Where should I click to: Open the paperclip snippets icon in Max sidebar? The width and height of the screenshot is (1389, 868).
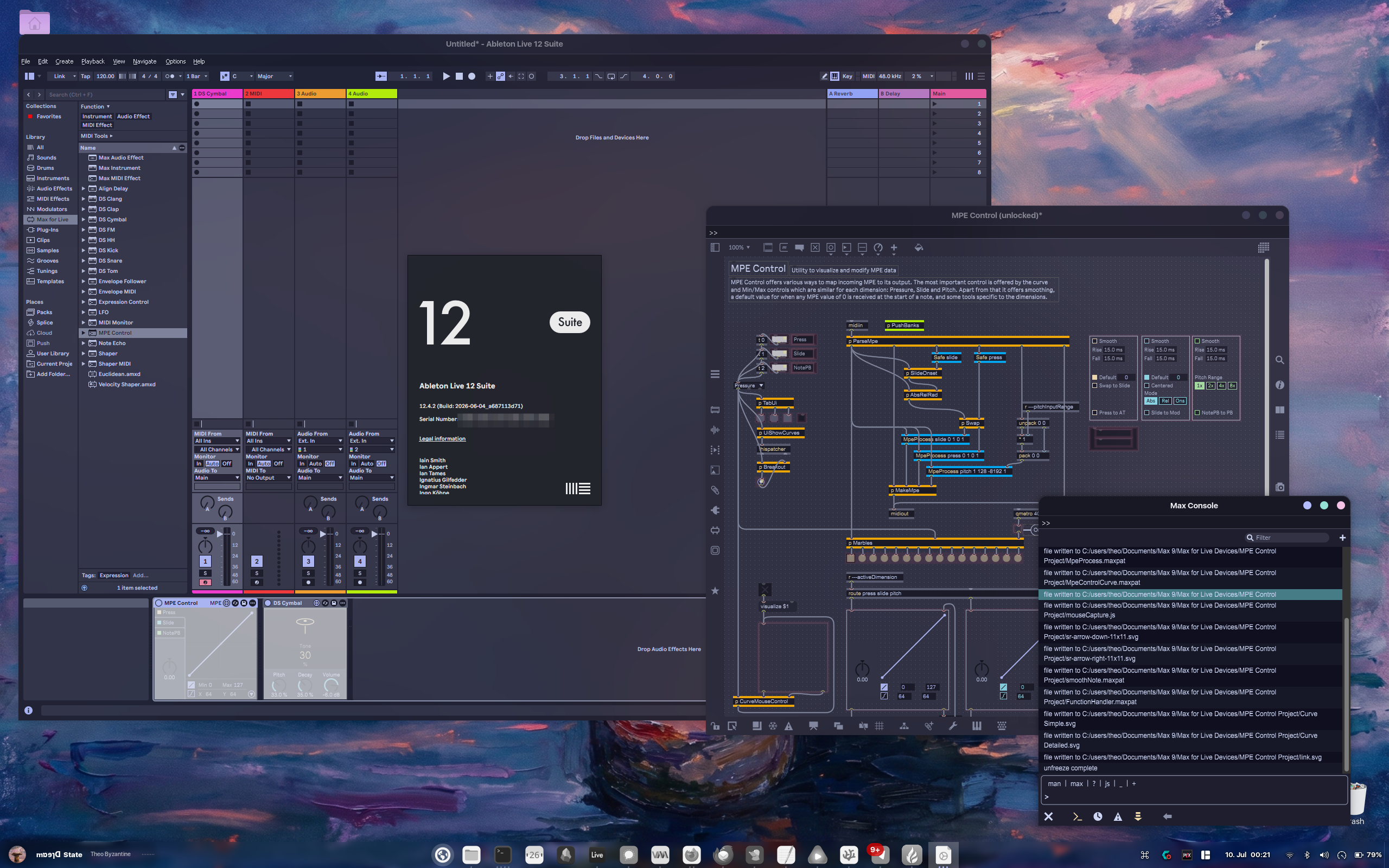coord(715,490)
